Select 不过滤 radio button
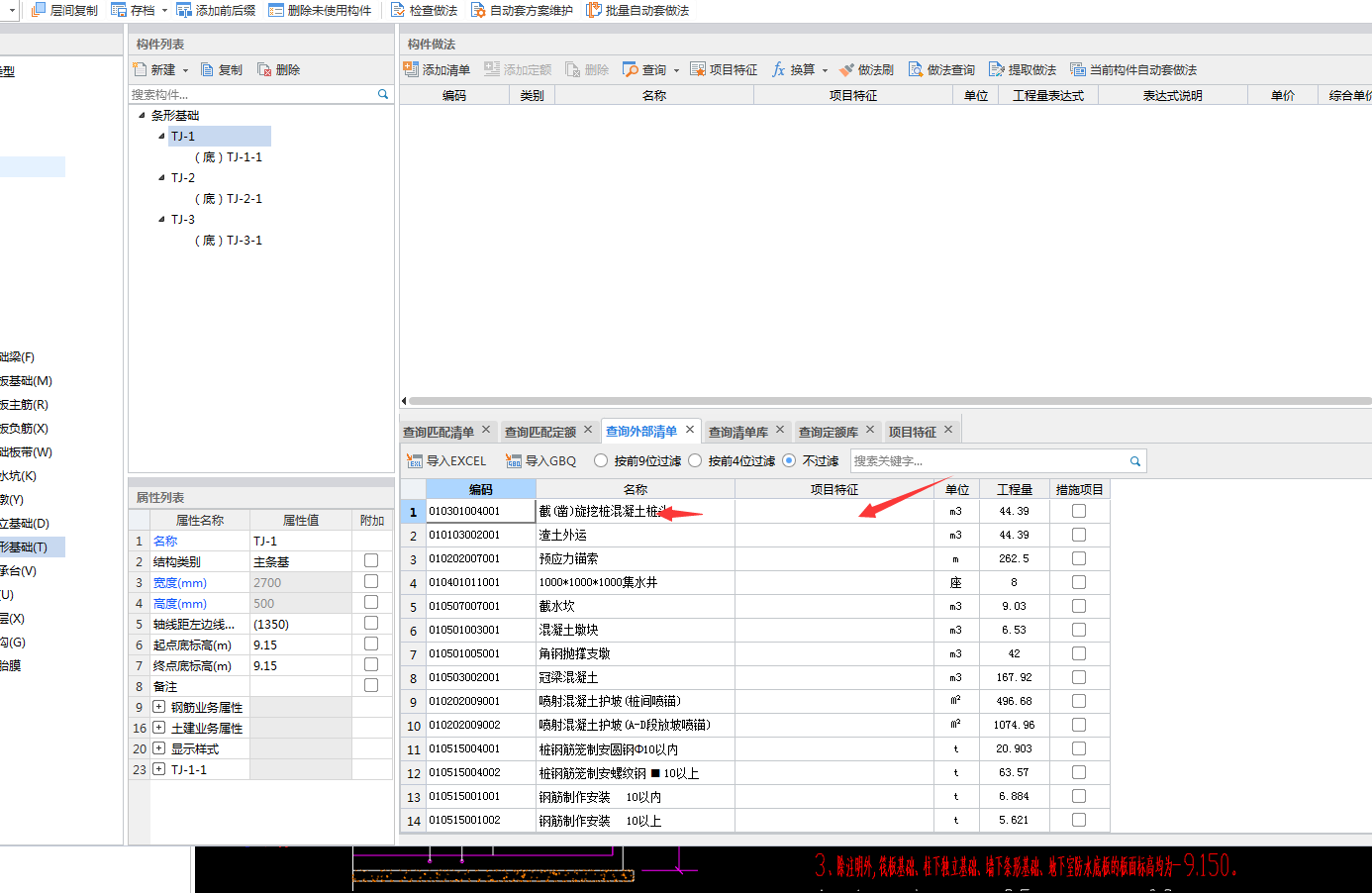The width and height of the screenshot is (1372, 893). pos(789,460)
